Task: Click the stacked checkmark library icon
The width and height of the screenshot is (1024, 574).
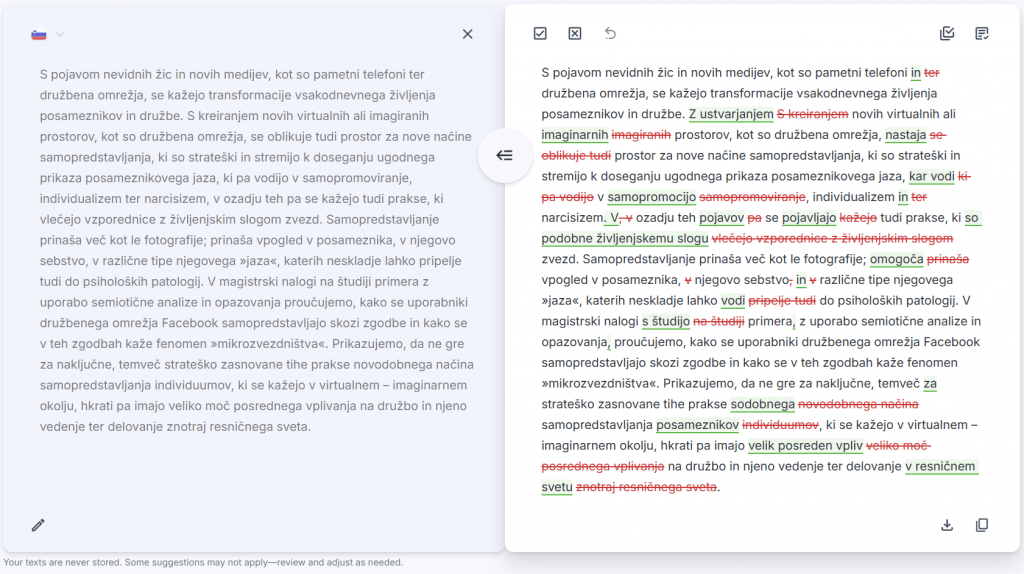Action: 947,34
